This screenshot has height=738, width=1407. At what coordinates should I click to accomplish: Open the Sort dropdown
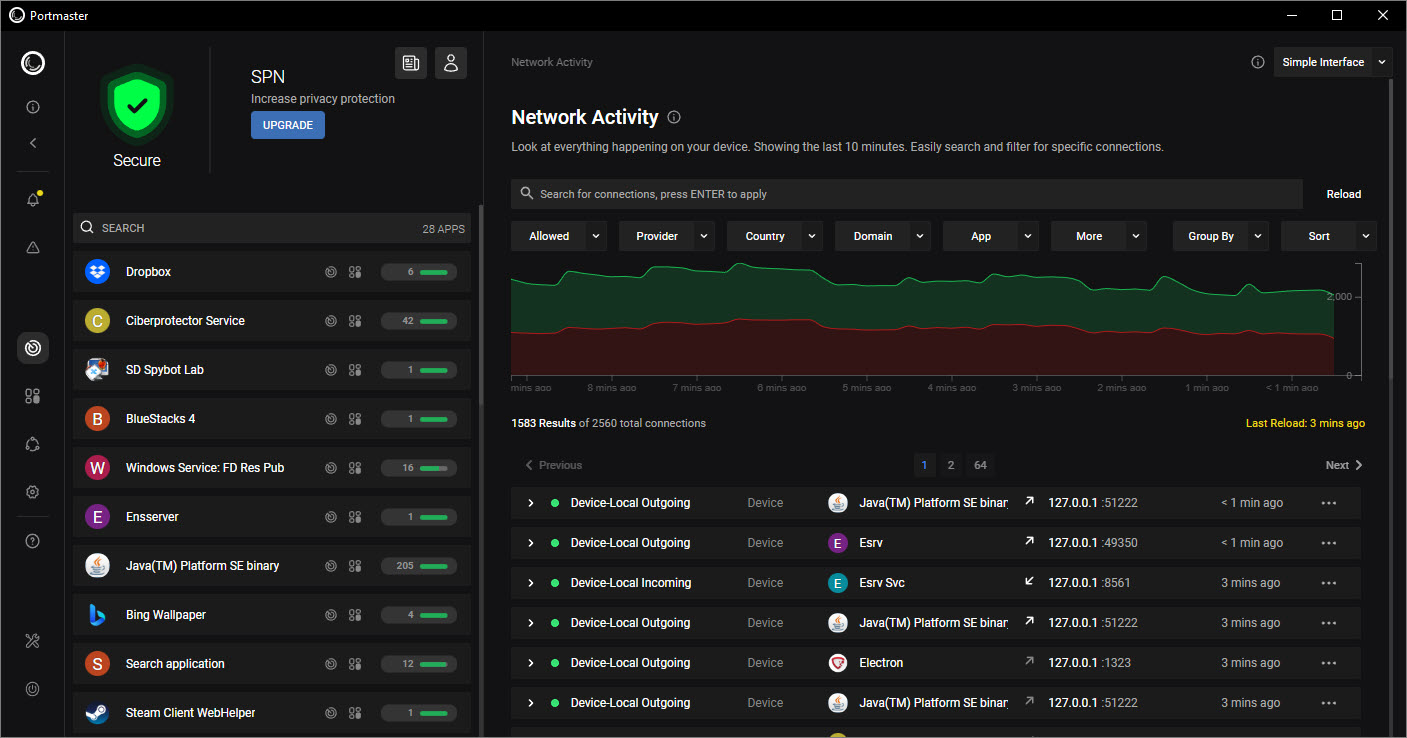[x=1328, y=236]
